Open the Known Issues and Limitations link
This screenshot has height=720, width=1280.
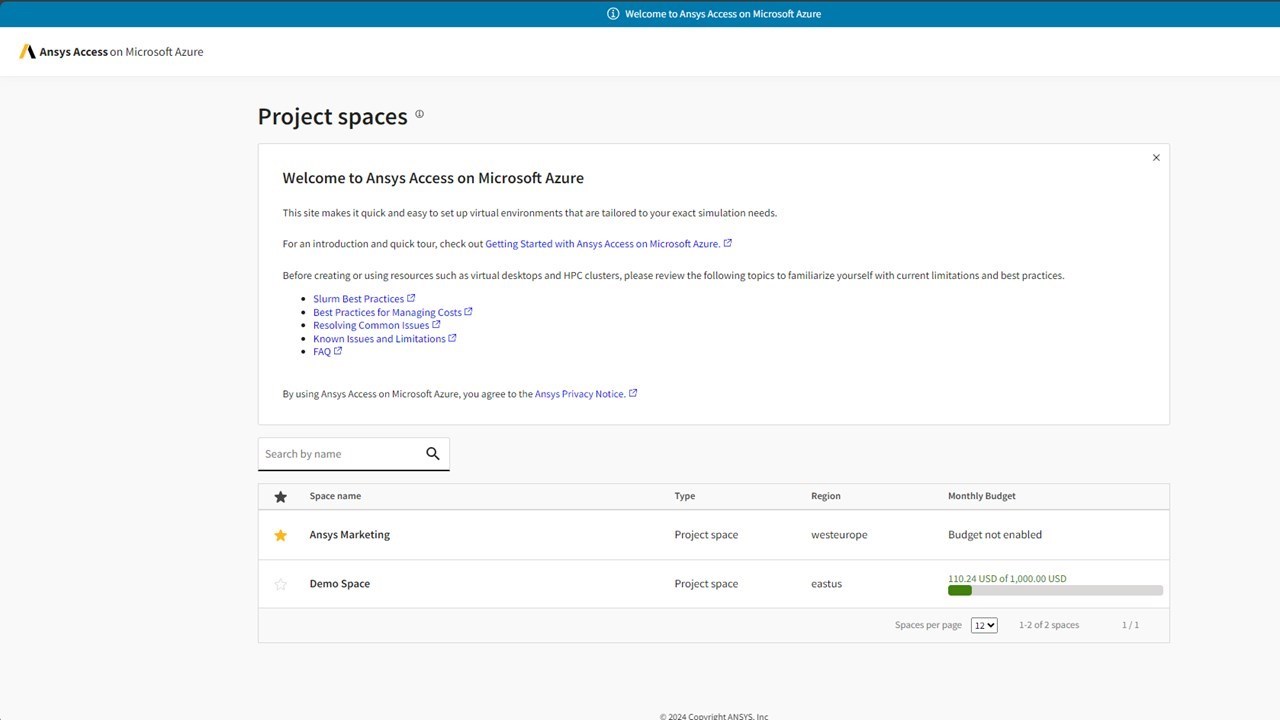click(379, 339)
